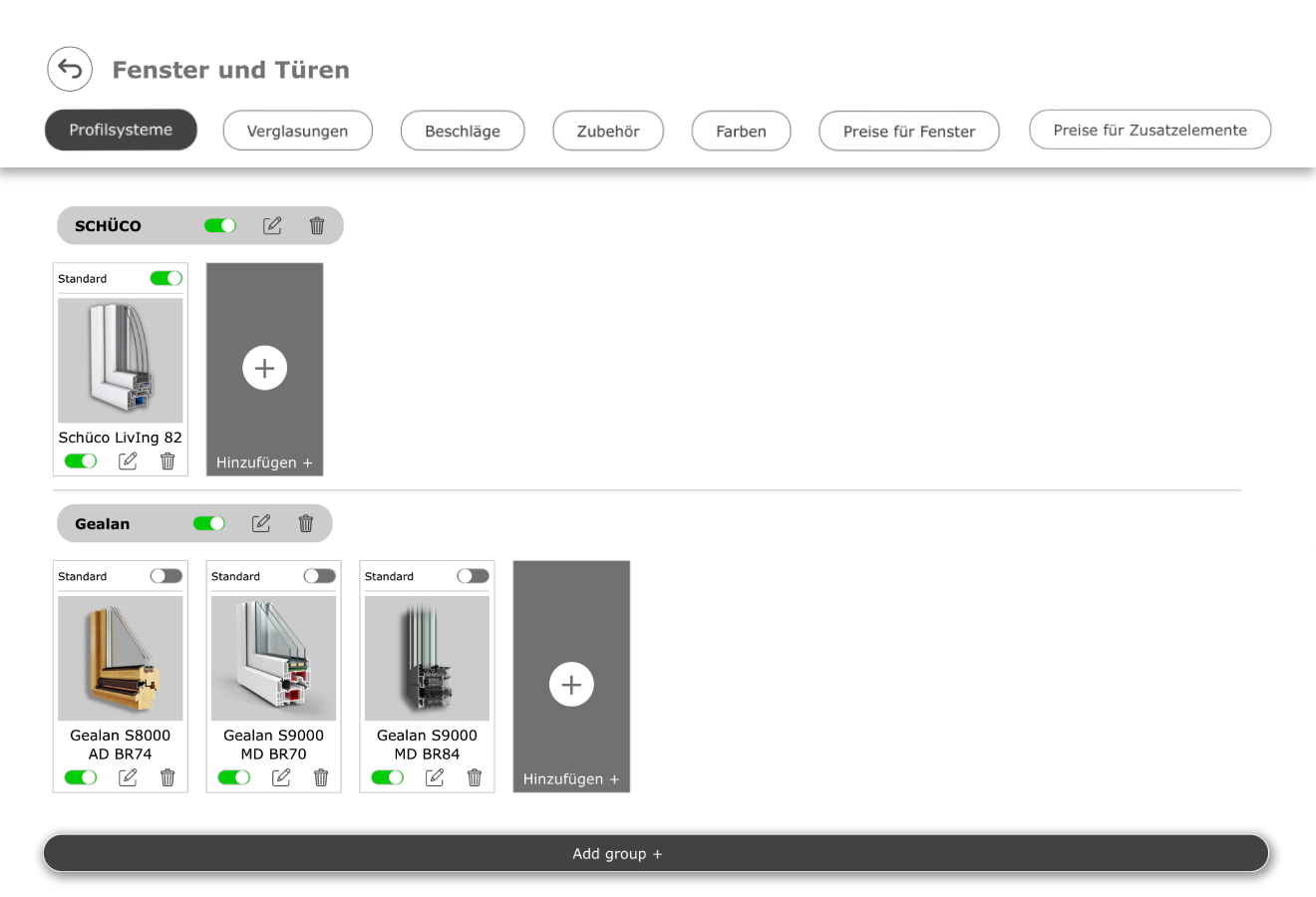Click the edit icon on Schüco LivIng 82

pos(127,460)
